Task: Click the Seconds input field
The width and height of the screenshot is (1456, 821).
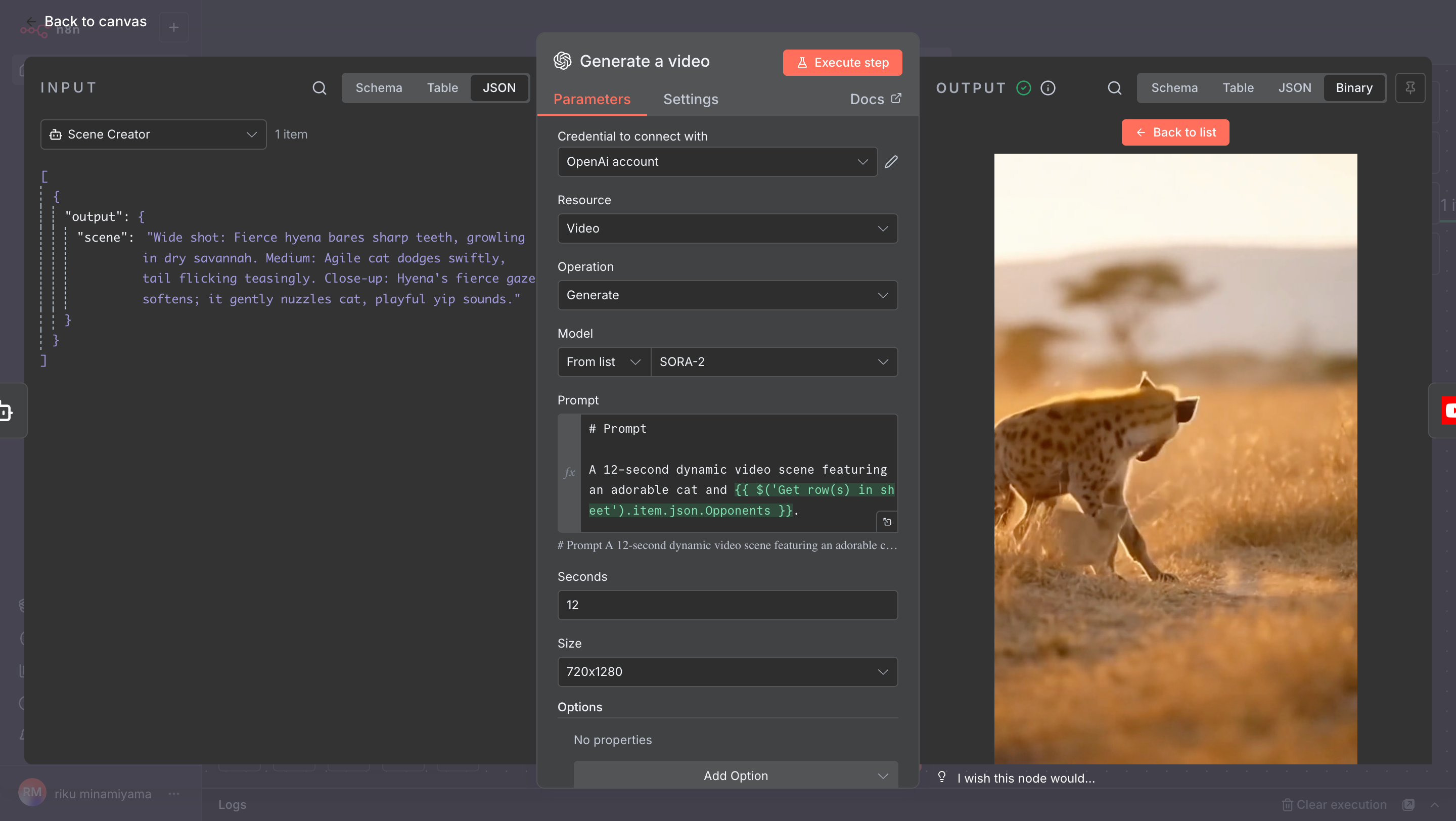Action: tap(727, 605)
